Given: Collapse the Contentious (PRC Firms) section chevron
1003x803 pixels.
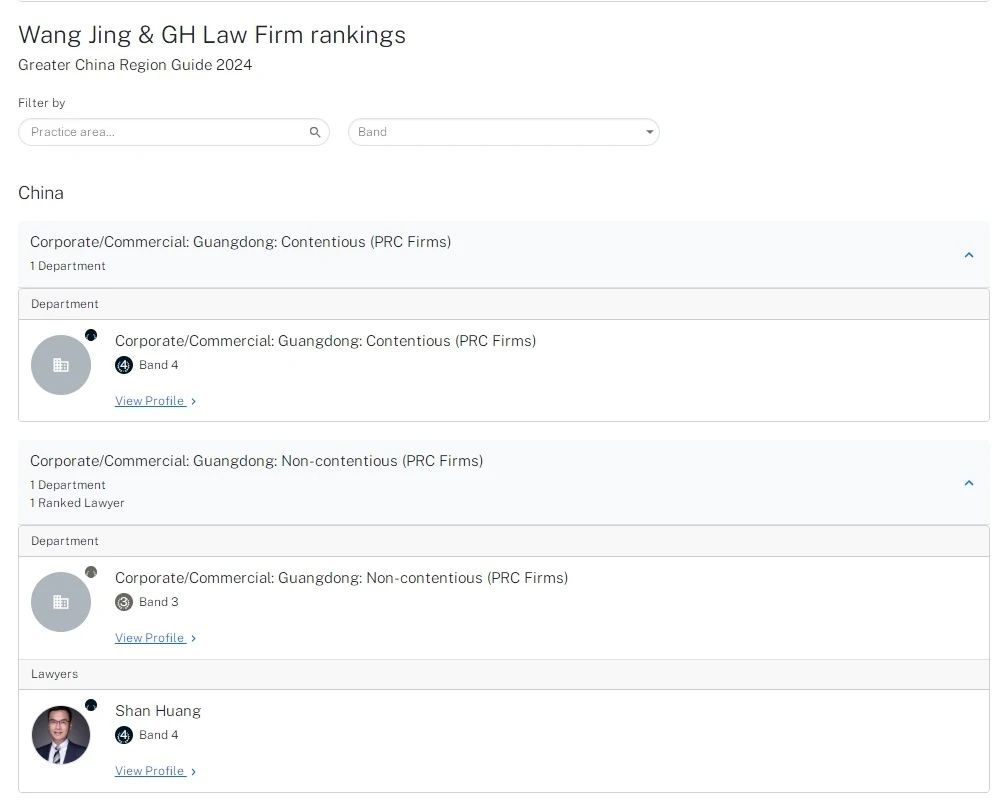Looking at the screenshot, I should (968, 255).
